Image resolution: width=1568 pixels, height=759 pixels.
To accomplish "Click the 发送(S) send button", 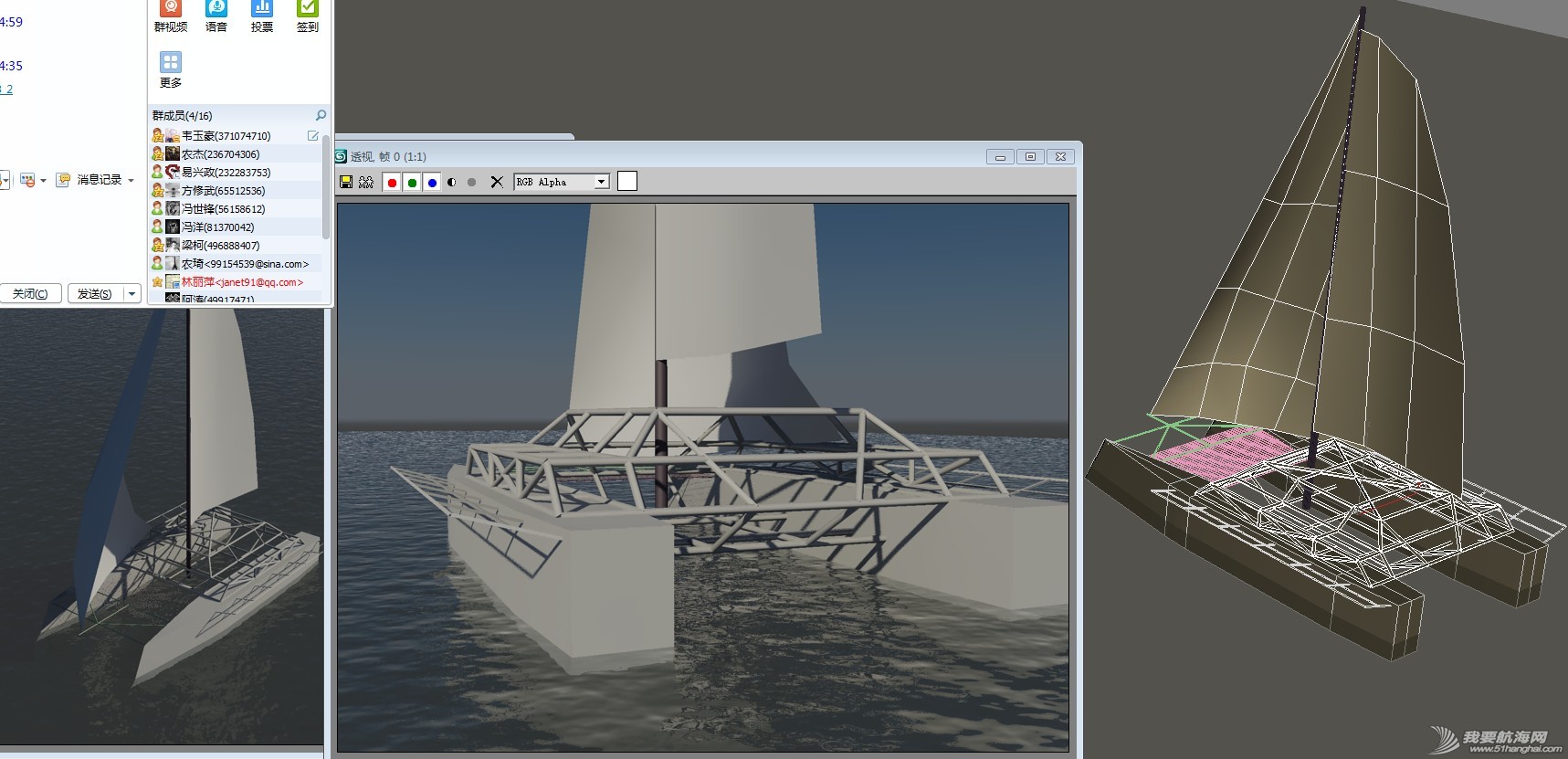I will tap(95, 293).
